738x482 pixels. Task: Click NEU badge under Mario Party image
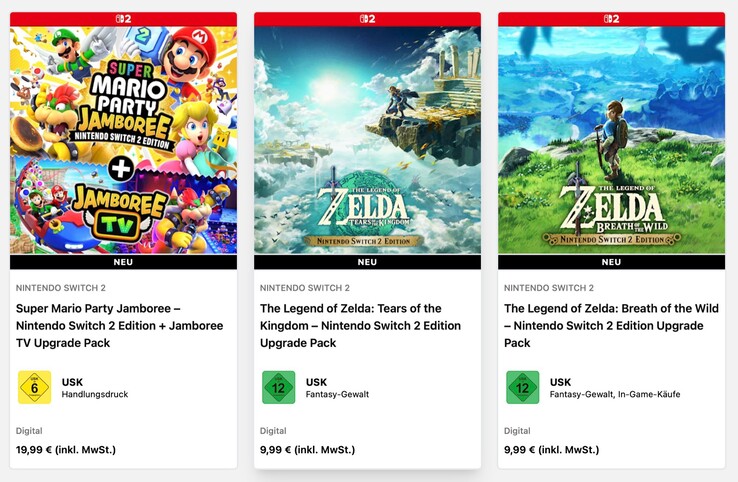point(123,262)
